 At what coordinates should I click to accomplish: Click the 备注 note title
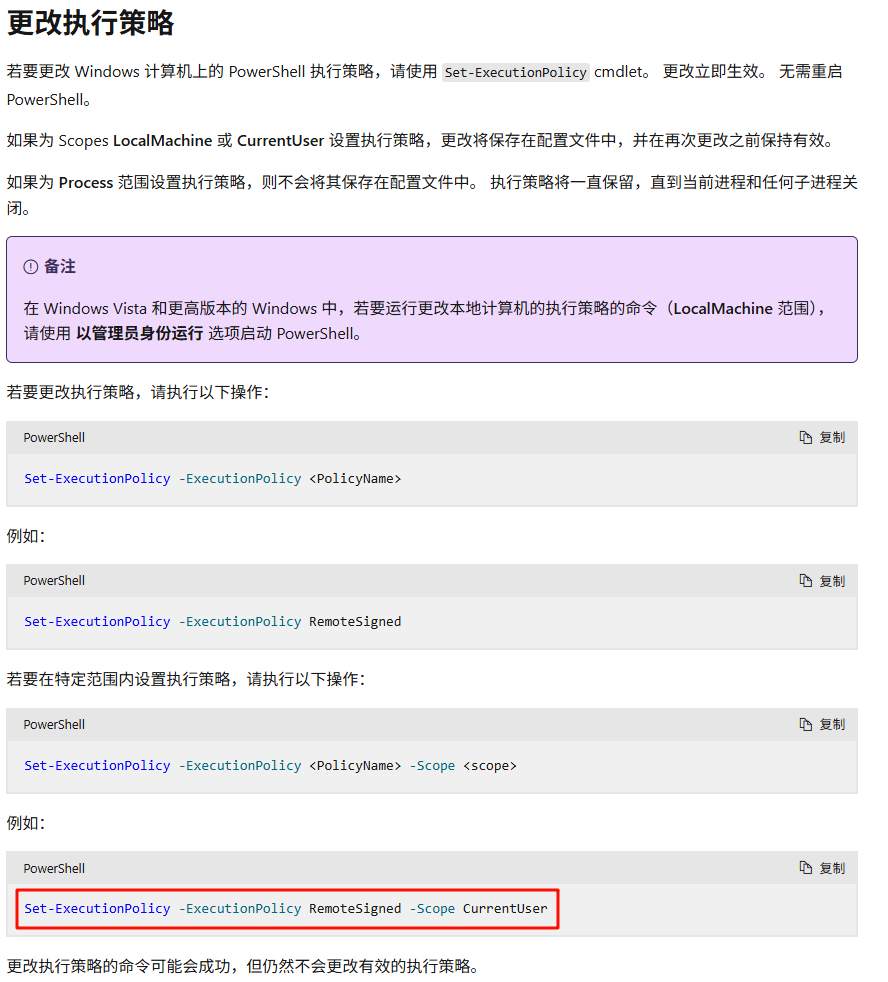click(60, 267)
